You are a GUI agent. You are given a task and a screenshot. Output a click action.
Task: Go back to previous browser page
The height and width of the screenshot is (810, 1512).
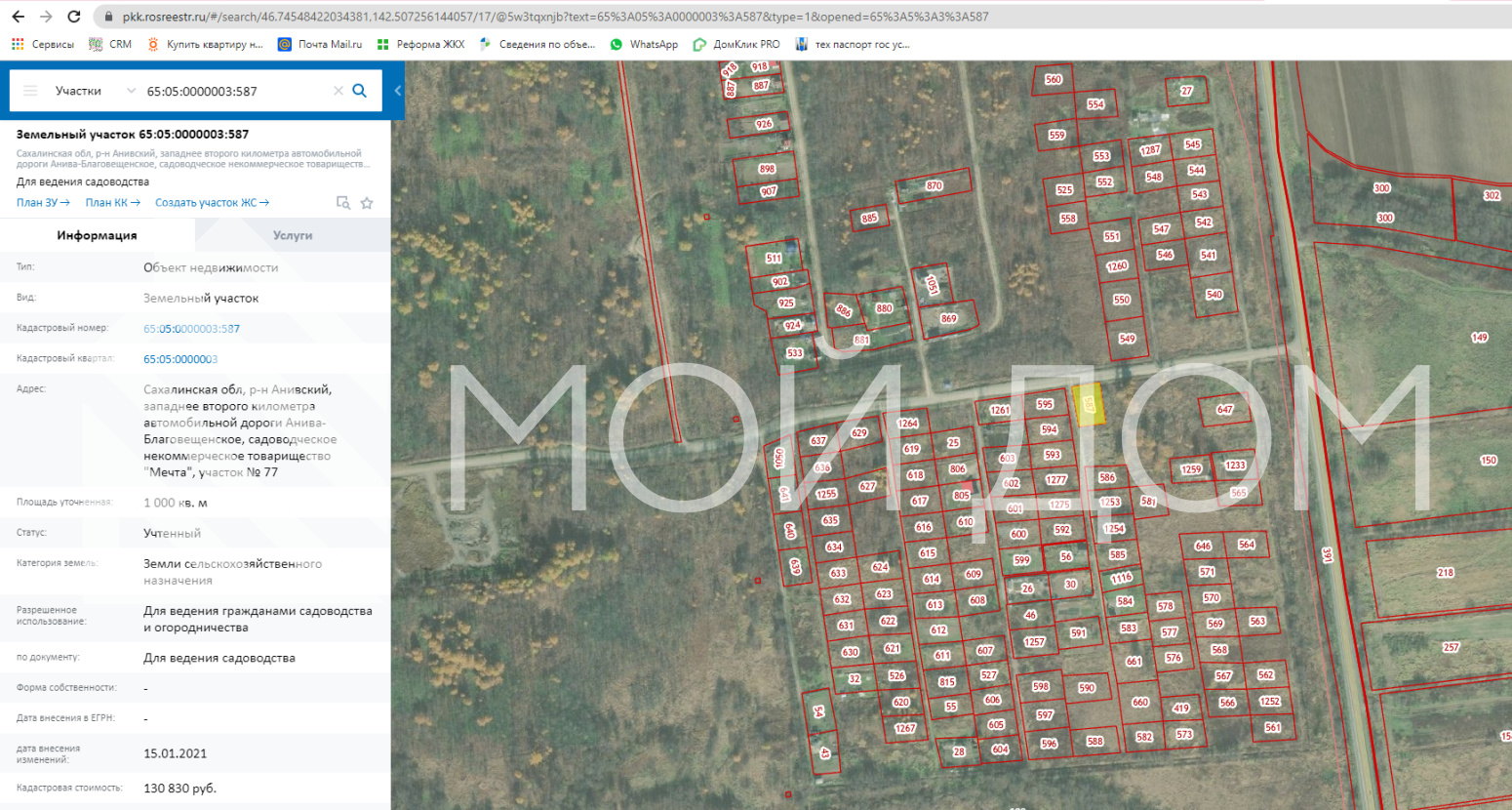point(18,17)
